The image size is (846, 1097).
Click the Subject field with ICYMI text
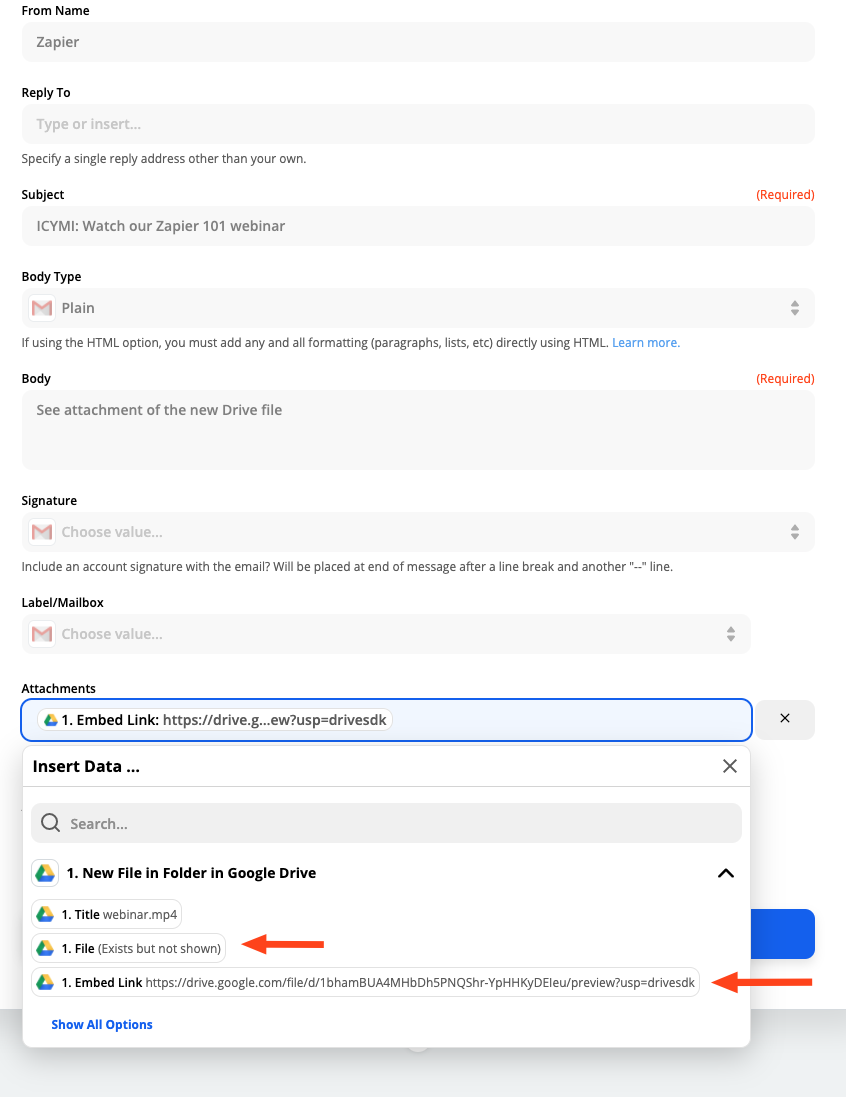pos(418,226)
